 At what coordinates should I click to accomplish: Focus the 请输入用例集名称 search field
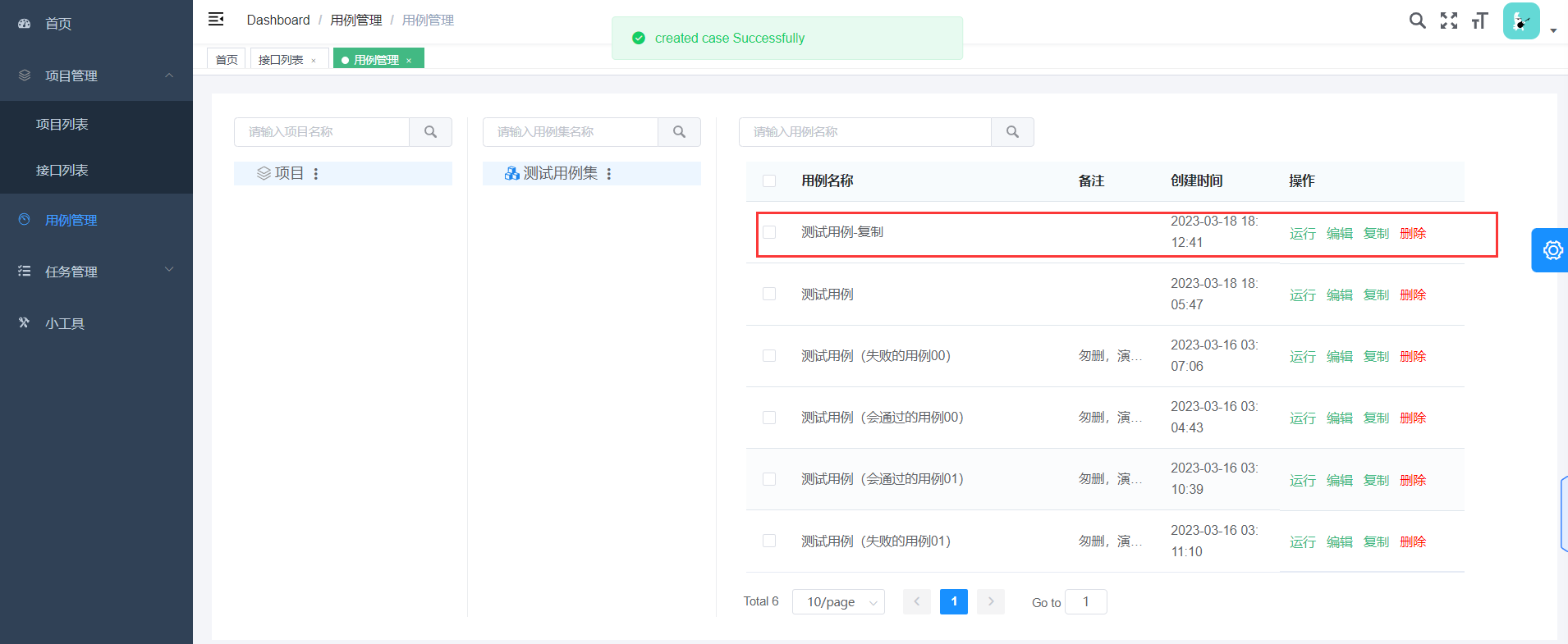571,132
